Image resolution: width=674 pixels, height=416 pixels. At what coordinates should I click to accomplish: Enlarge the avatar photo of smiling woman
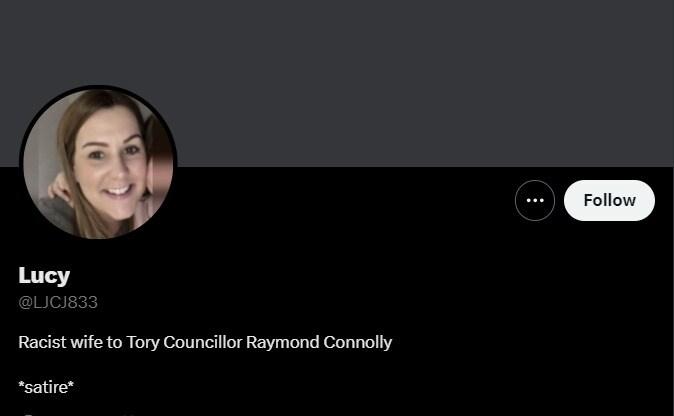click(98, 164)
